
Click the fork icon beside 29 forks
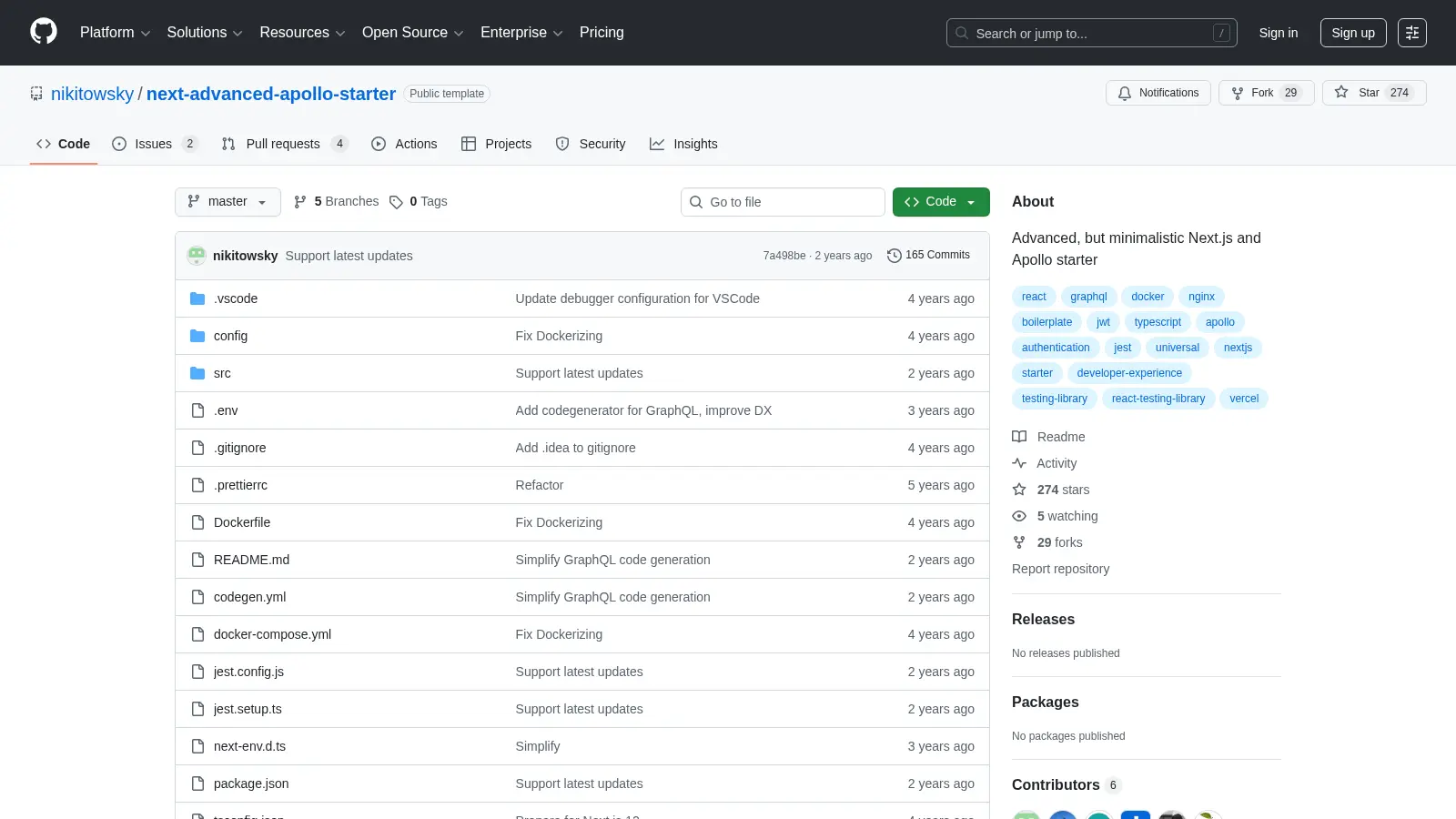tap(1019, 542)
